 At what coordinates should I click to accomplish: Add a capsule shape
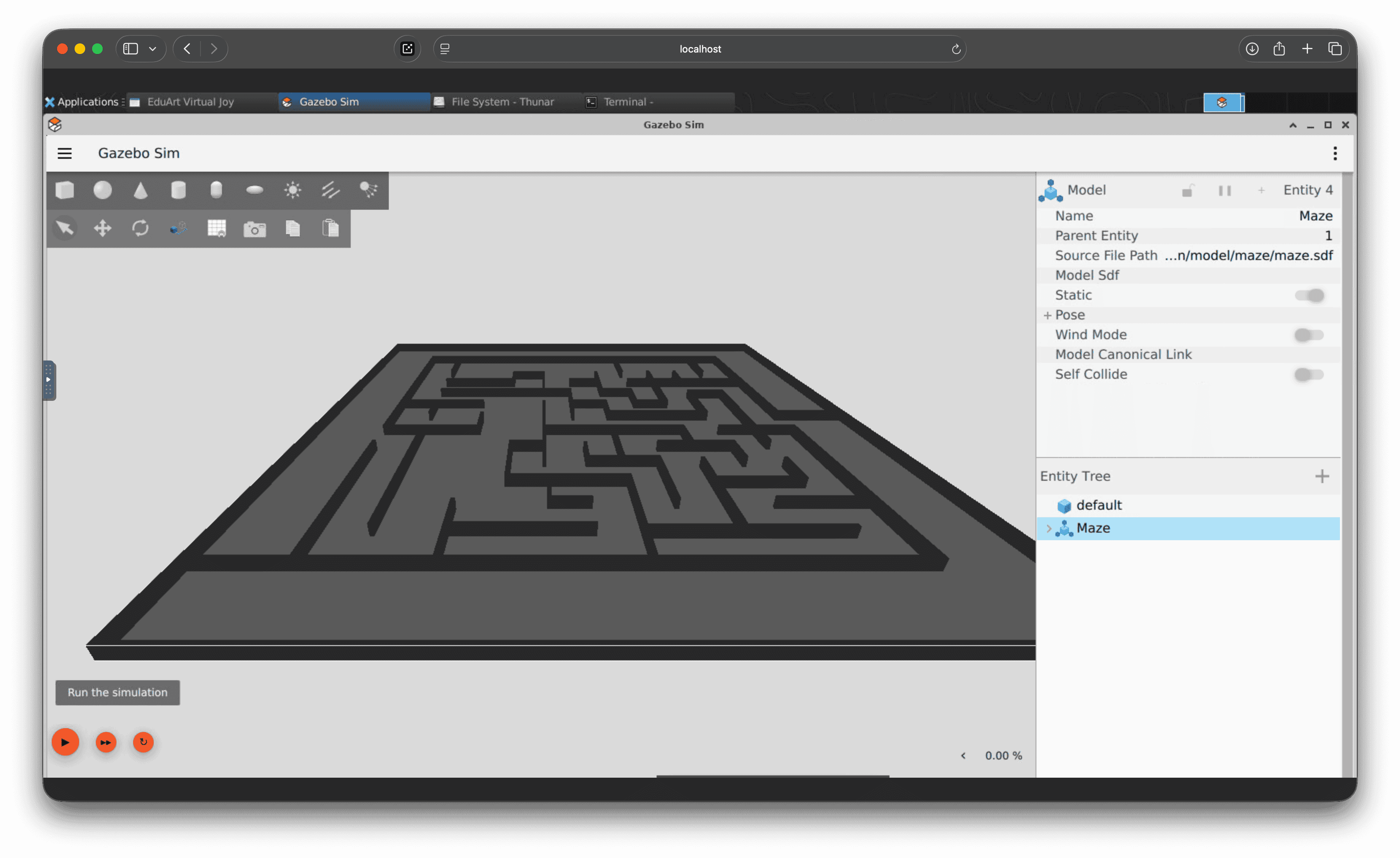pos(216,190)
